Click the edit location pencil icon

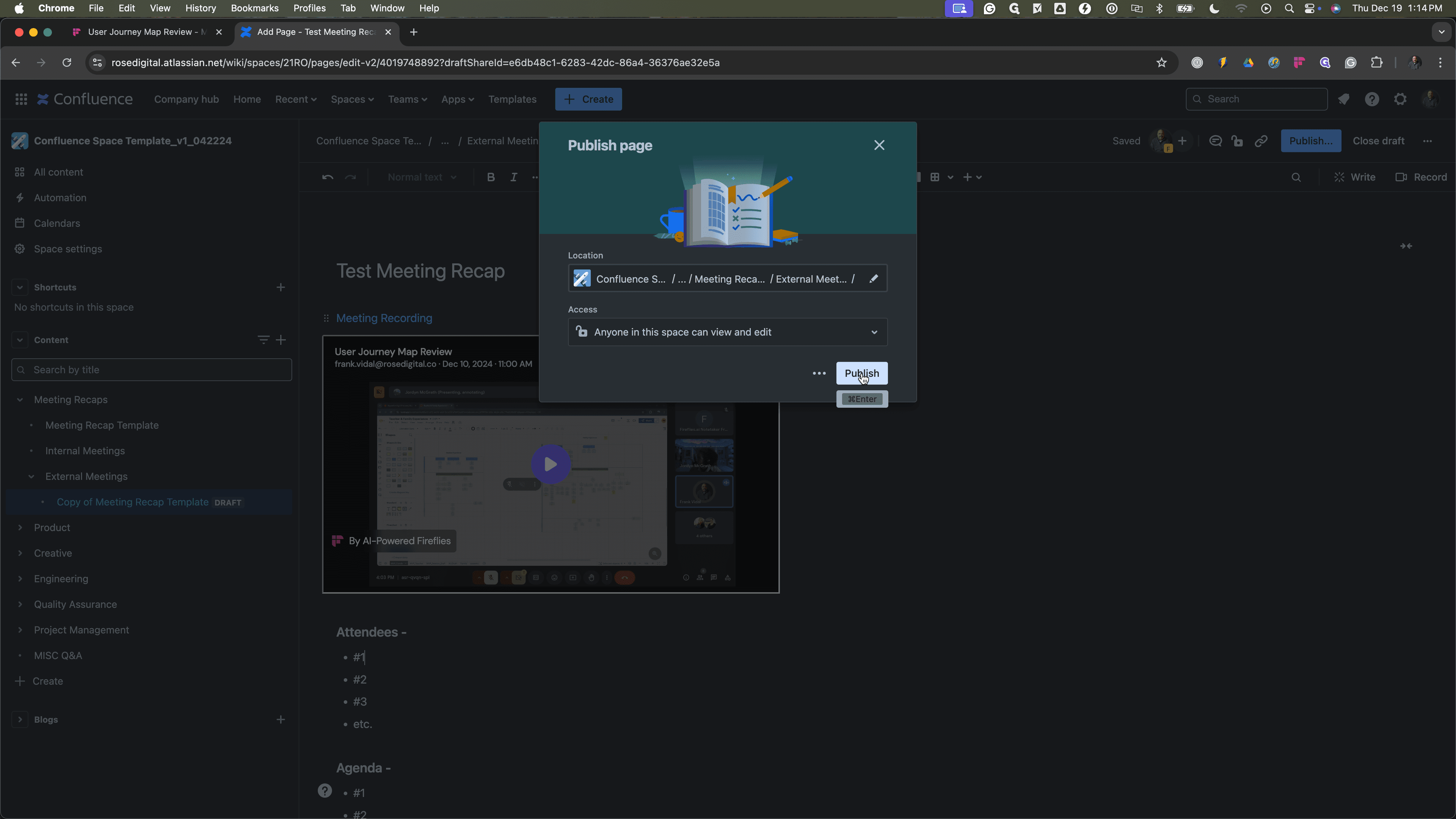tap(874, 279)
